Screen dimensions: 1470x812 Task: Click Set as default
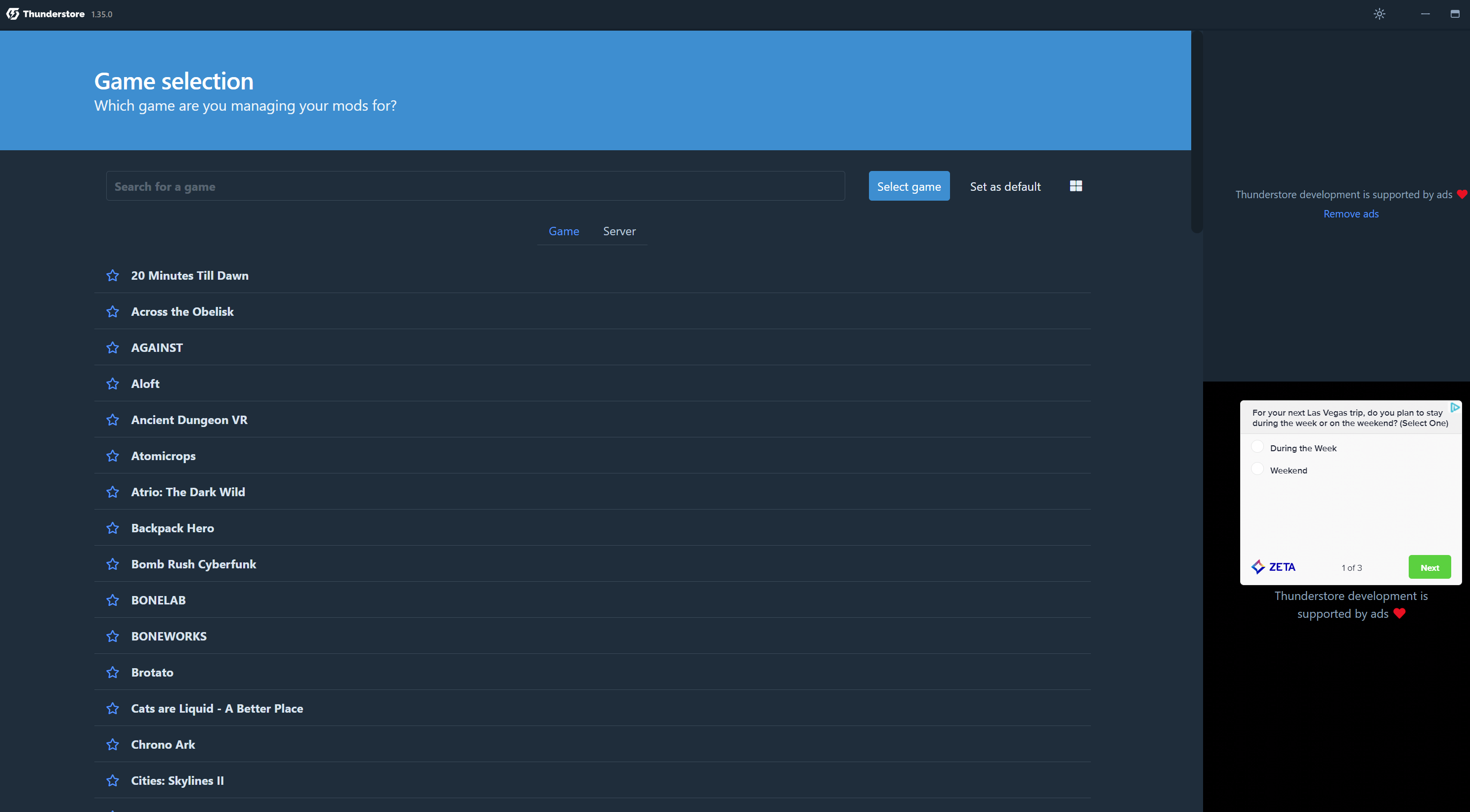click(x=1005, y=187)
